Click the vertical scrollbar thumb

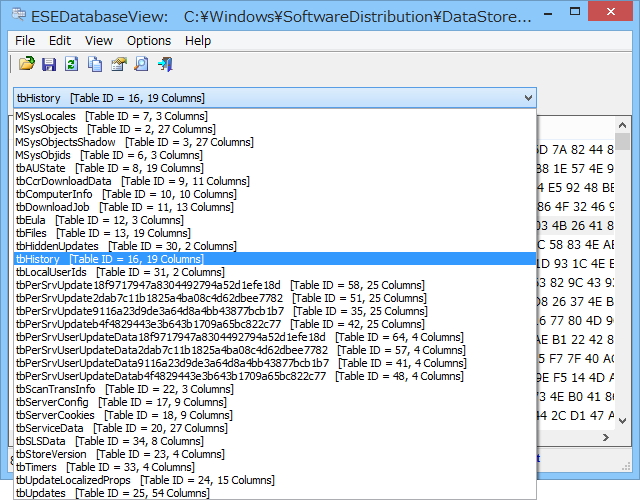(x=622, y=142)
